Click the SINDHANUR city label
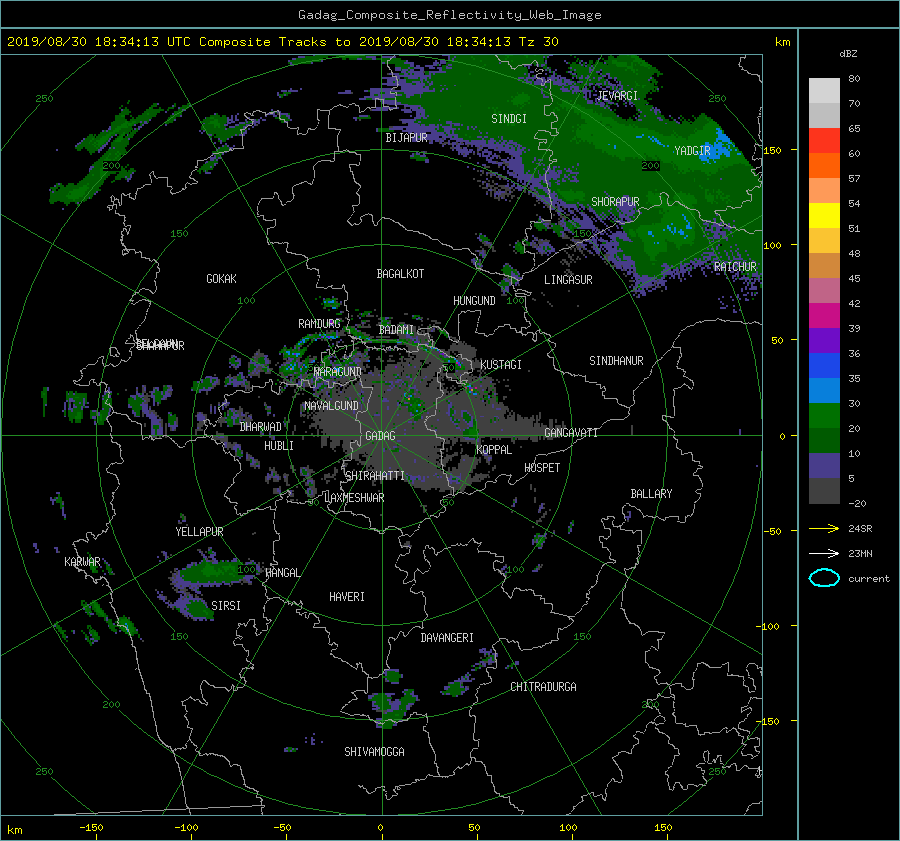Viewport: 900px width, 841px height. pos(616,361)
